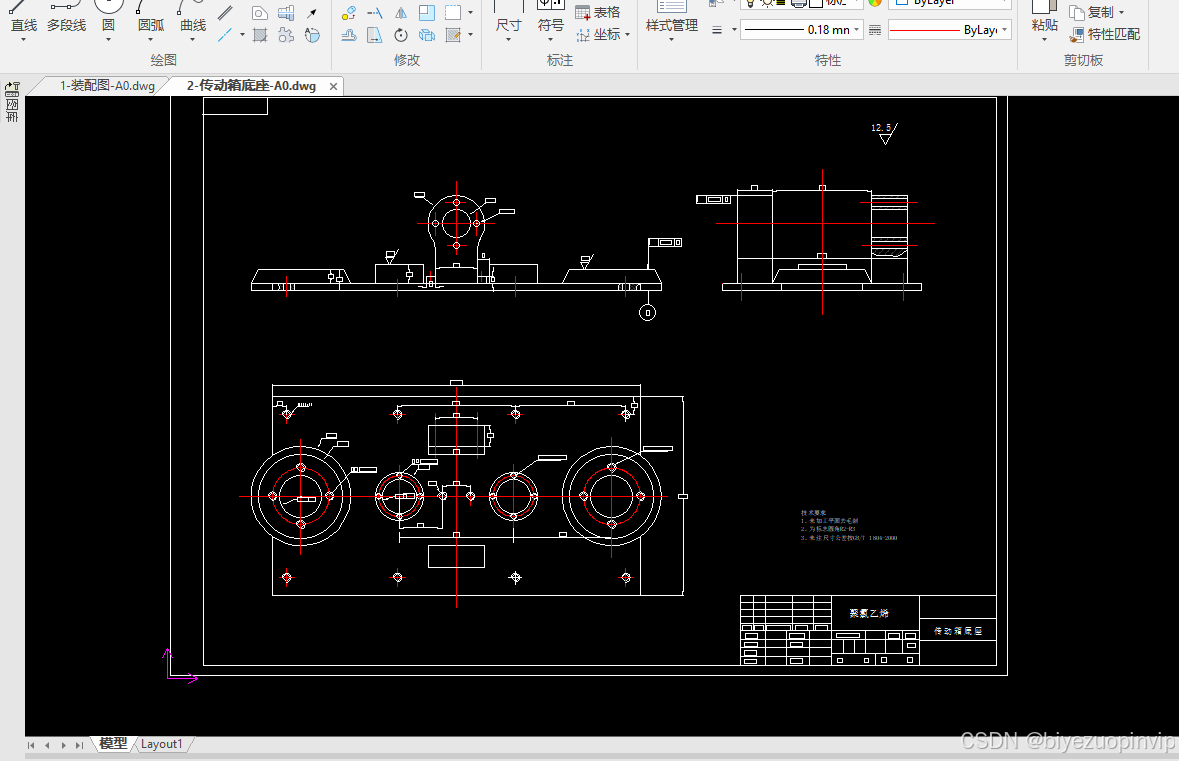This screenshot has height=761, width=1179.
Task: Go to the last layout tab arrow
Action: [79, 745]
